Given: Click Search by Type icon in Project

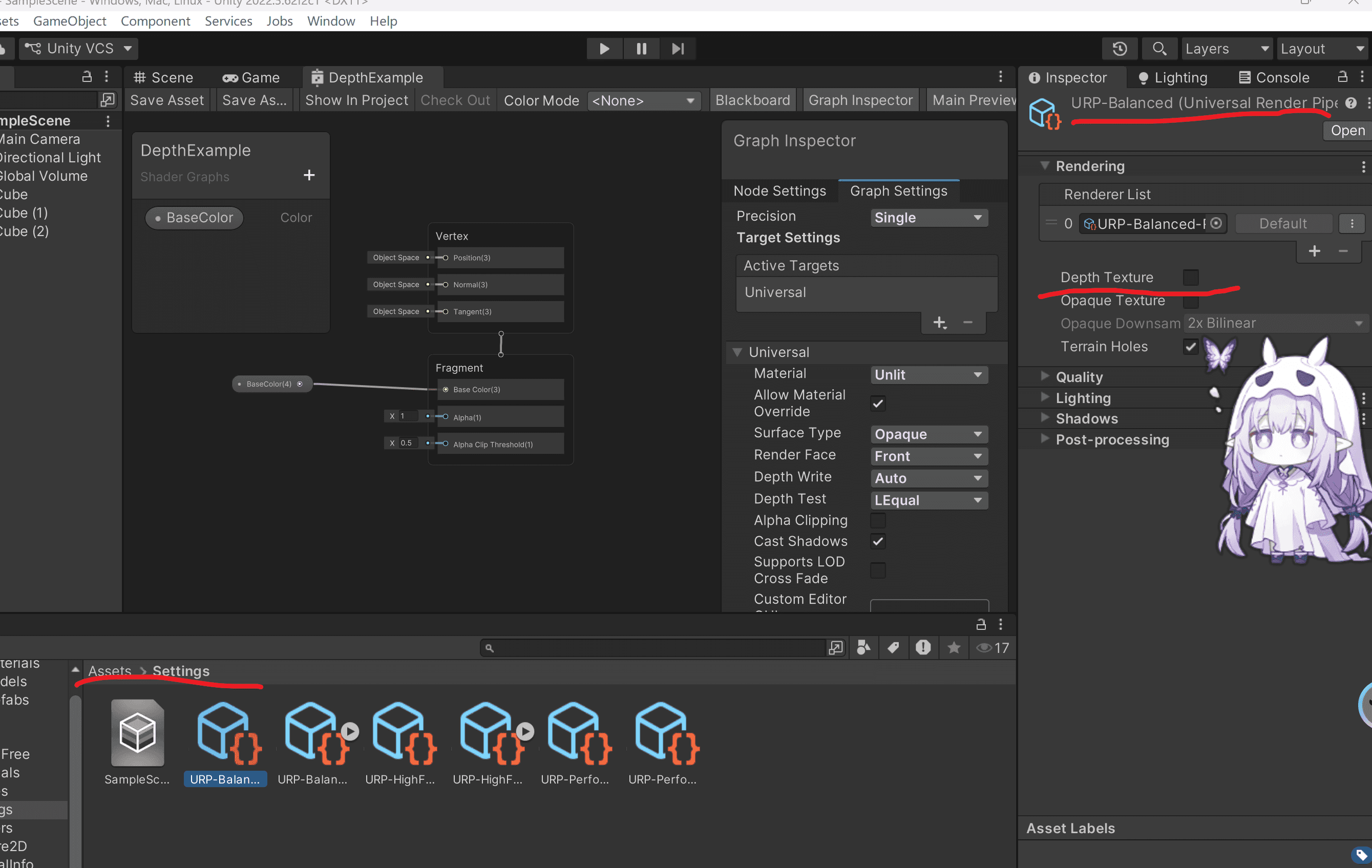Looking at the screenshot, I should click(863, 648).
